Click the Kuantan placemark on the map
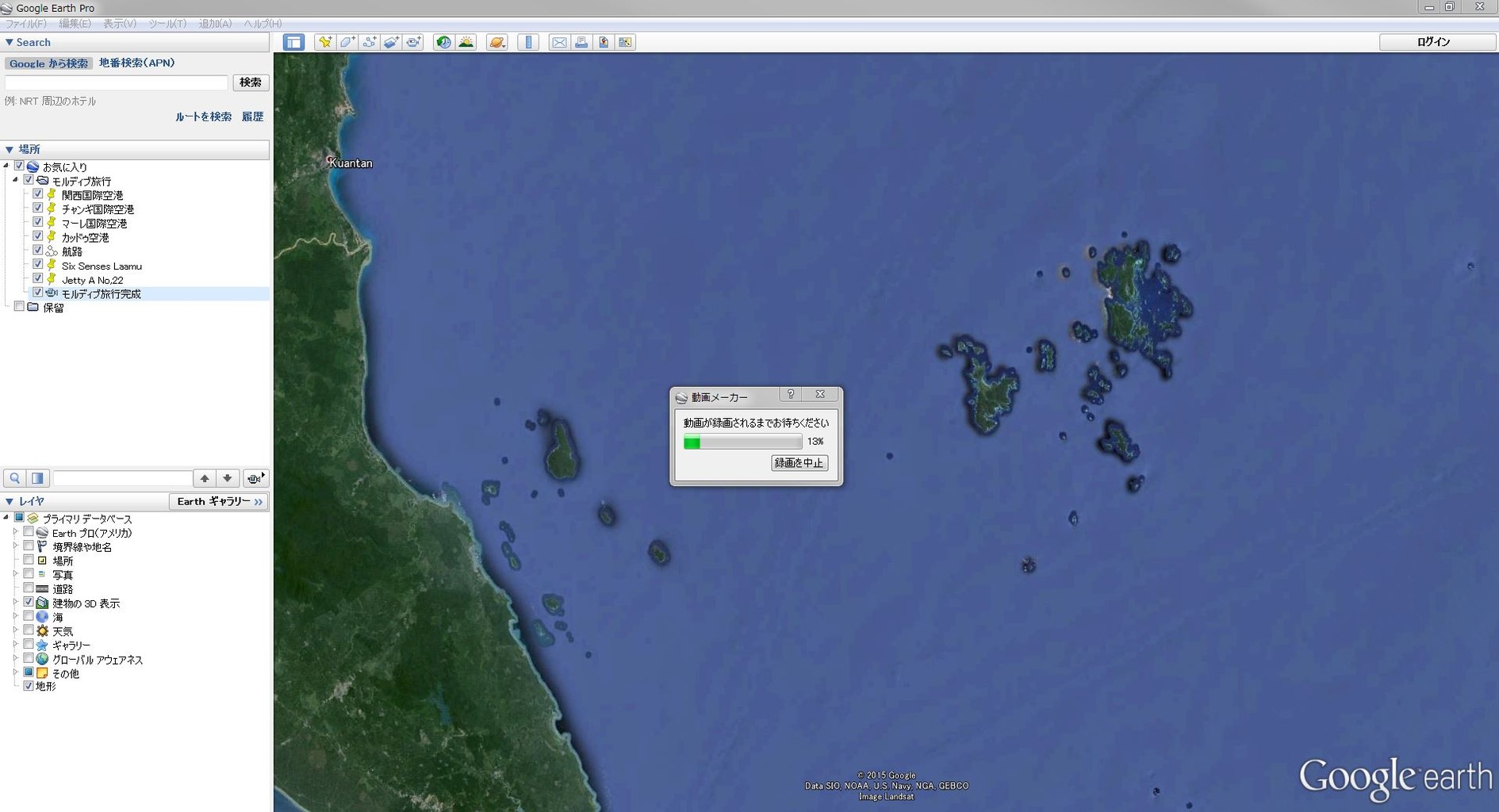 pos(331,161)
